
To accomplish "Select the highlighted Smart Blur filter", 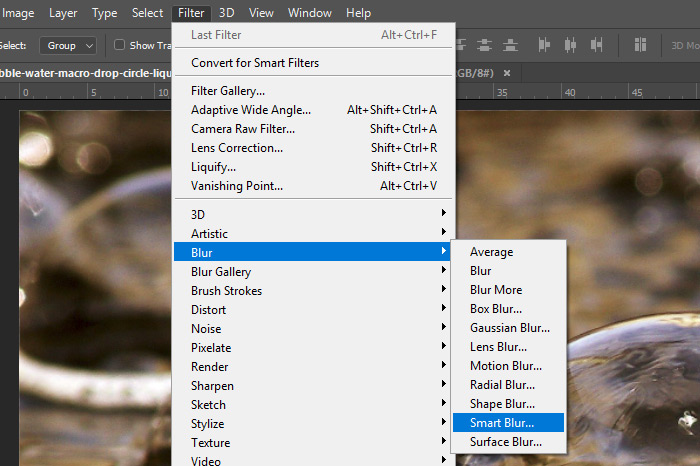I will (508, 423).
